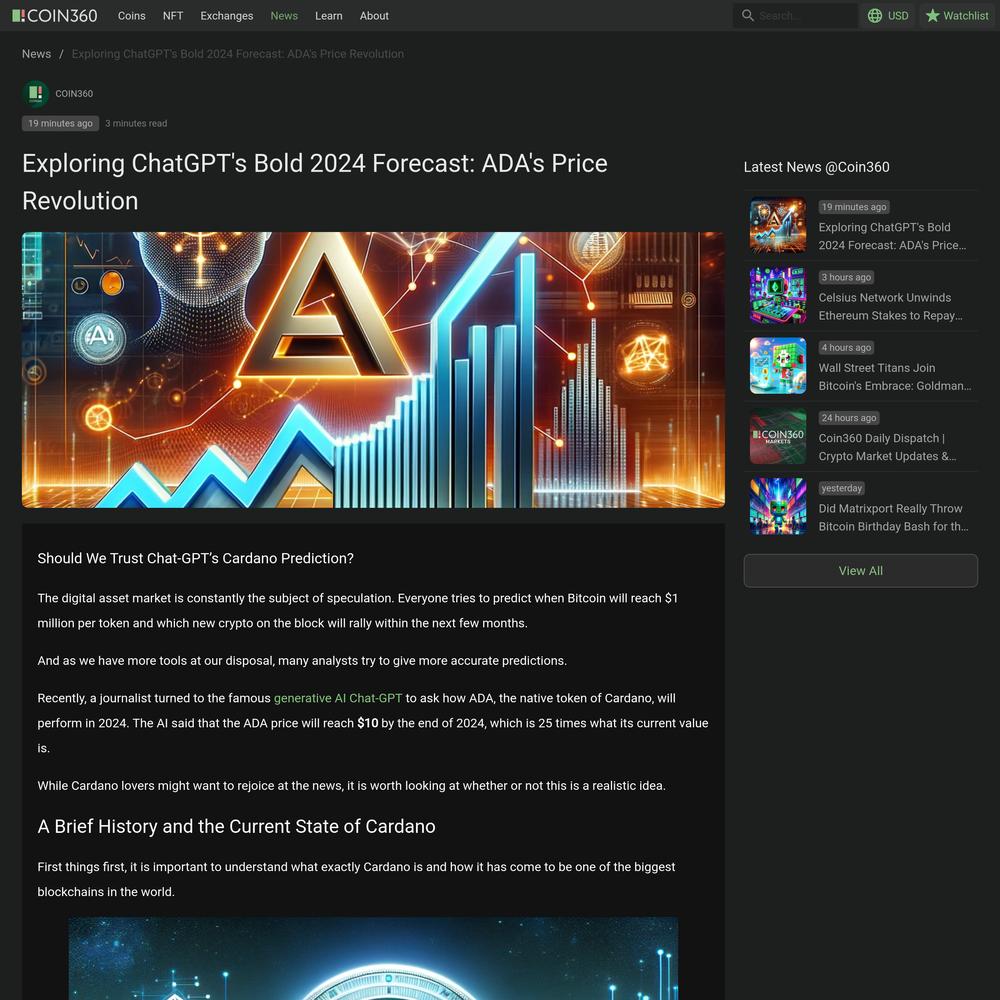Image resolution: width=1000 pixels, height=1000 pixels.
Task: Open Exploring ChatGPT's Bold sidebar thumbnail
Action: 777,226
